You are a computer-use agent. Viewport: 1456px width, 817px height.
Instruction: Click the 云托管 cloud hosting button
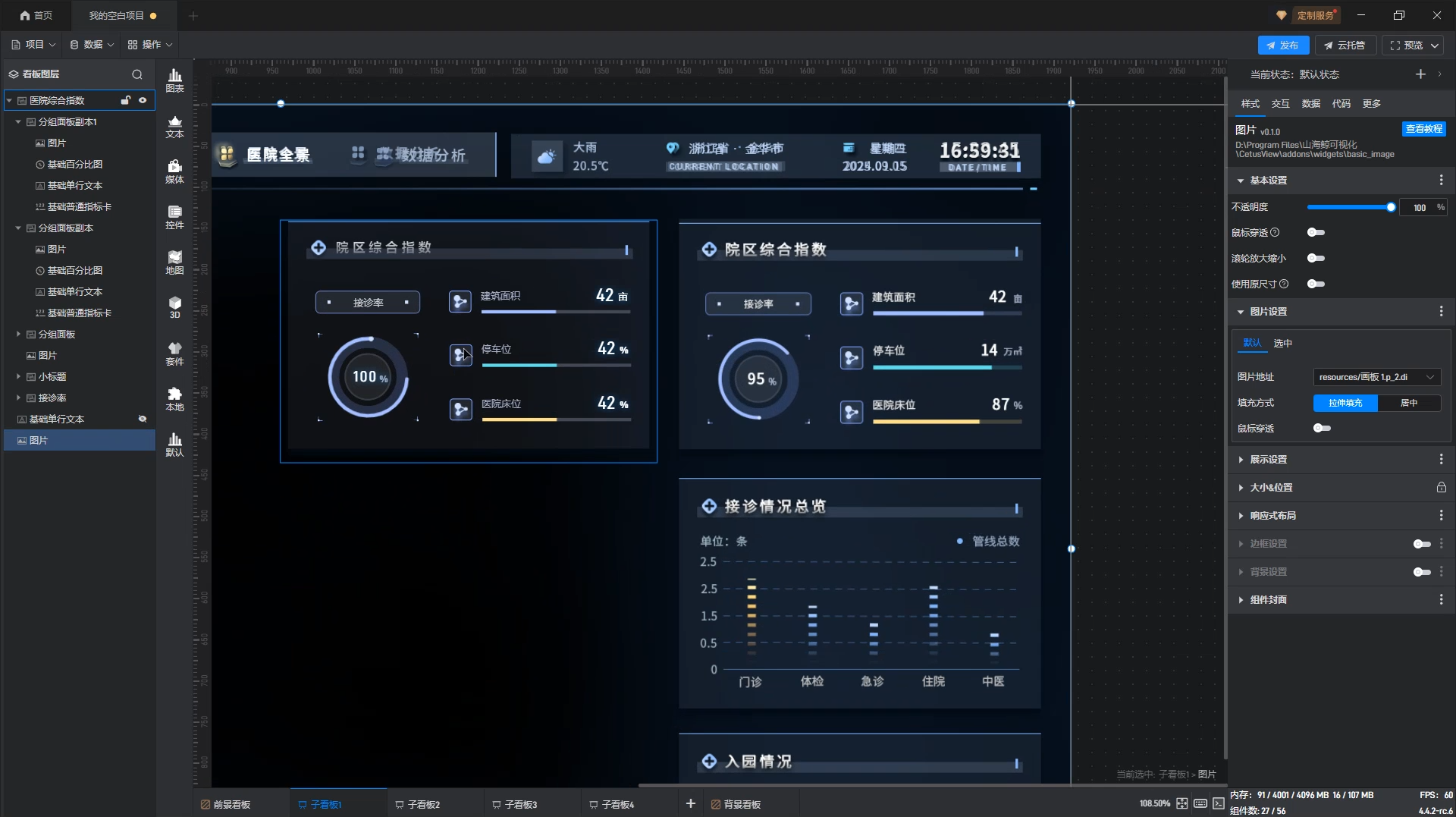point(1345,46)
